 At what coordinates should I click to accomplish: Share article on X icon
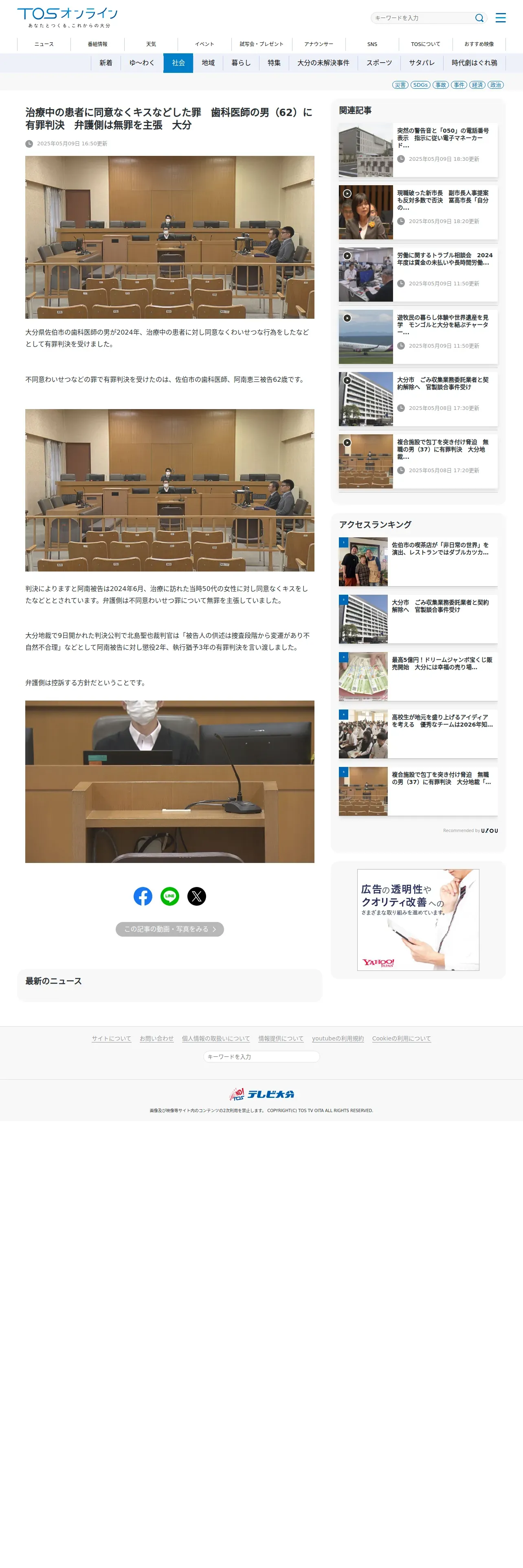coord(197,896)
